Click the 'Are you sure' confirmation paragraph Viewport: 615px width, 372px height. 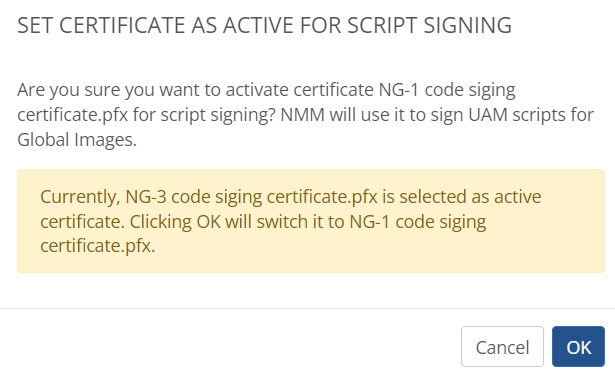coord(306,115)
